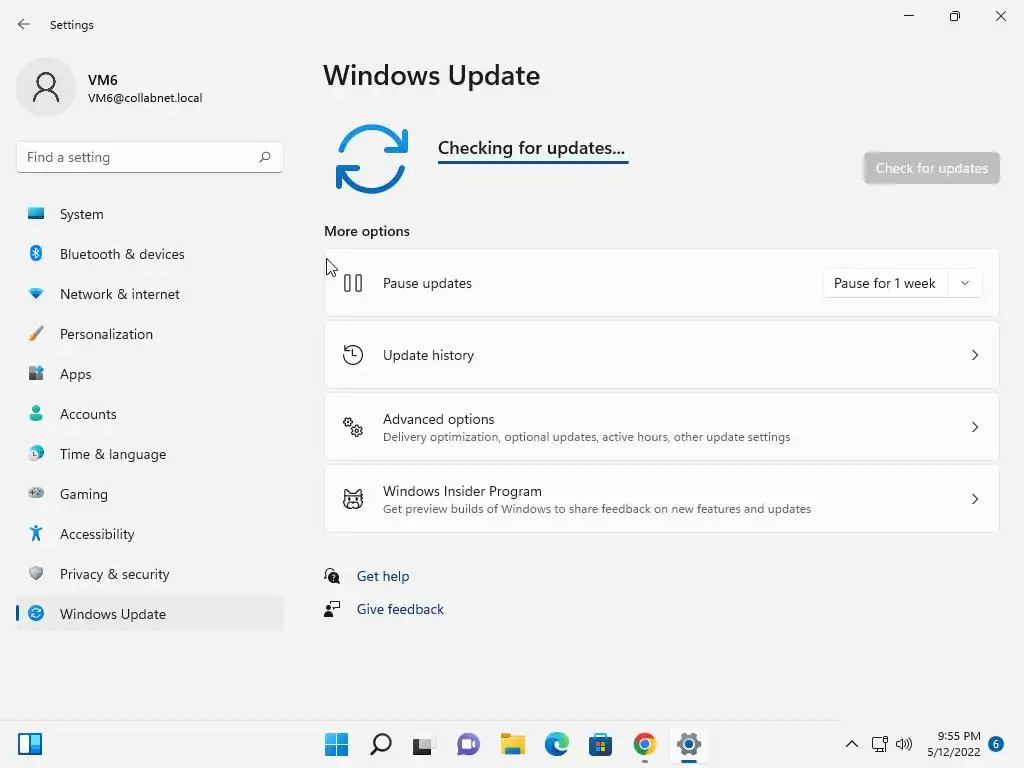Click the Accessibility figure icon
1024x768 pixels.
pos(36,534)
